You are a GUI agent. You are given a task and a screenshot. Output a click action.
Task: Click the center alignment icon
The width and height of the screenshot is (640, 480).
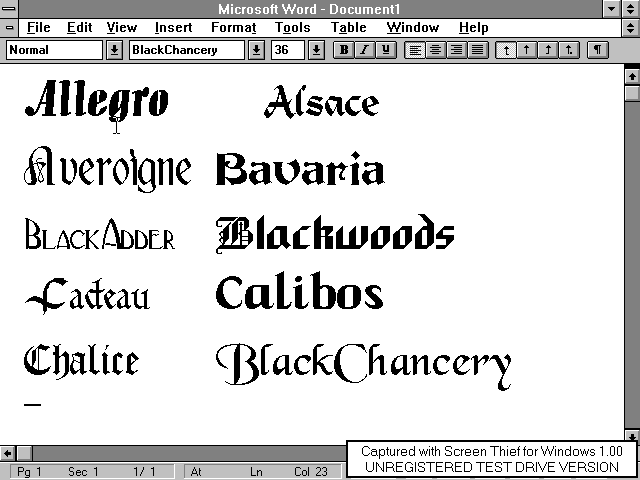(436, 49)
